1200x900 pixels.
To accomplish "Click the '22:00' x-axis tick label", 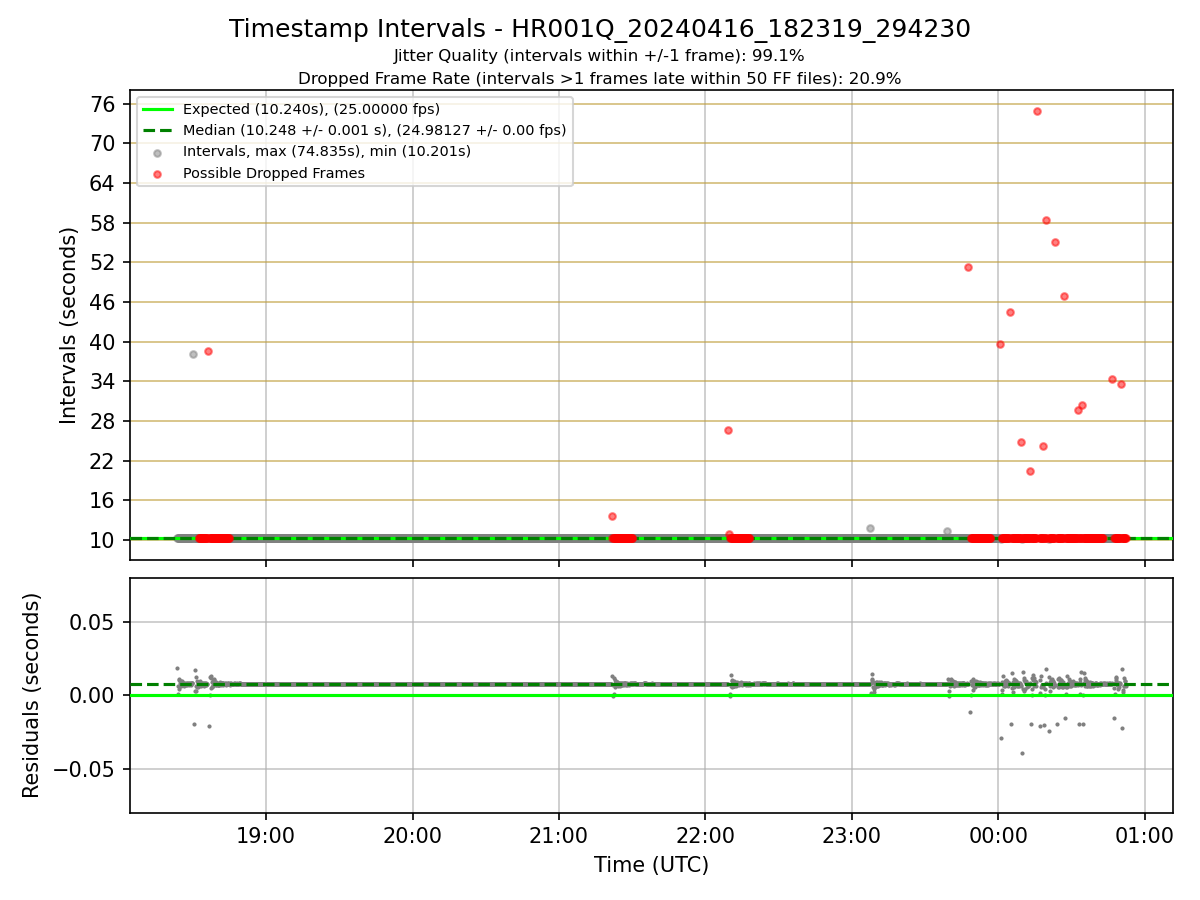I will [705, 836].
